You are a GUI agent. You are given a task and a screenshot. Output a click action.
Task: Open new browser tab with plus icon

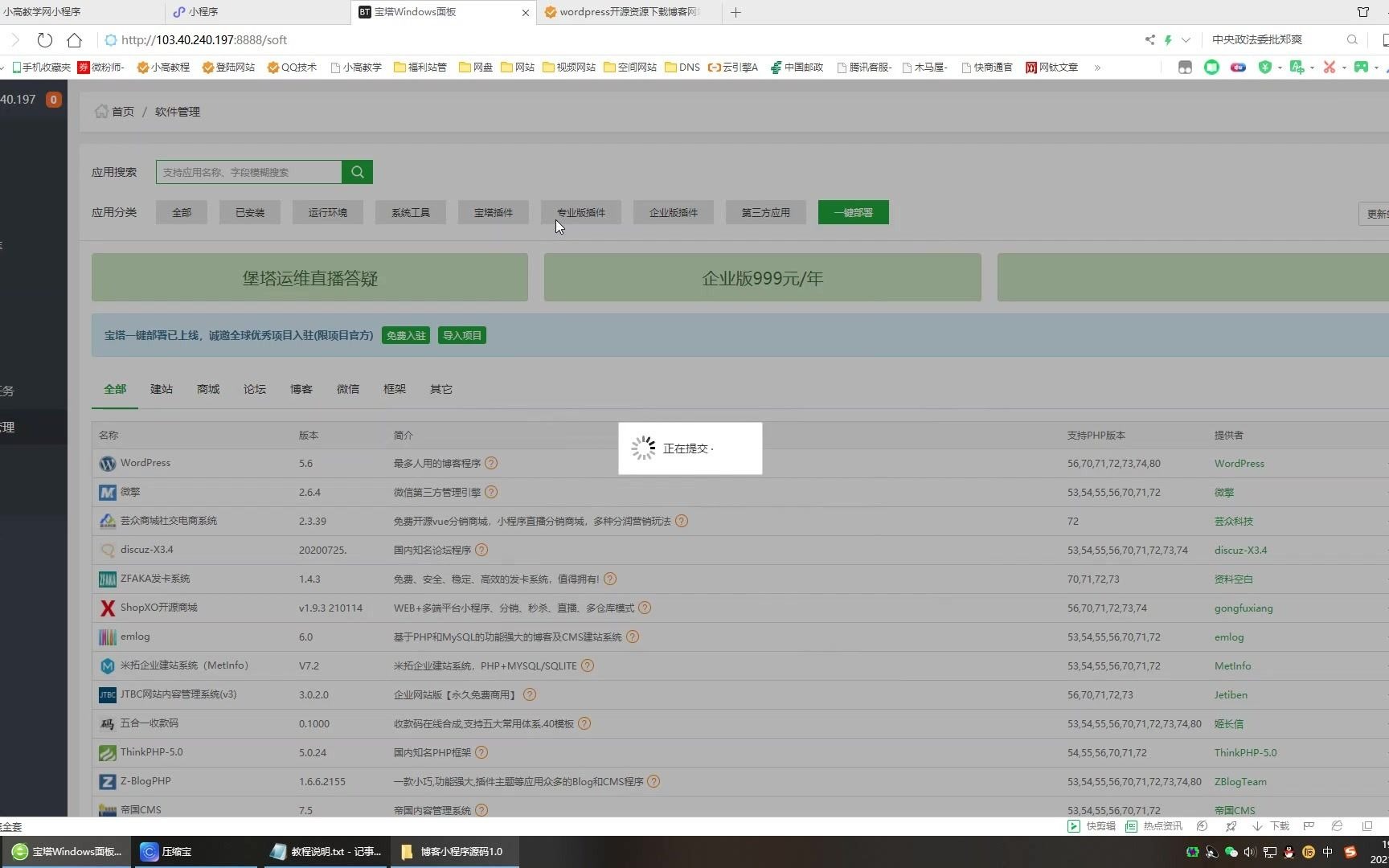(x=735, y=12)
